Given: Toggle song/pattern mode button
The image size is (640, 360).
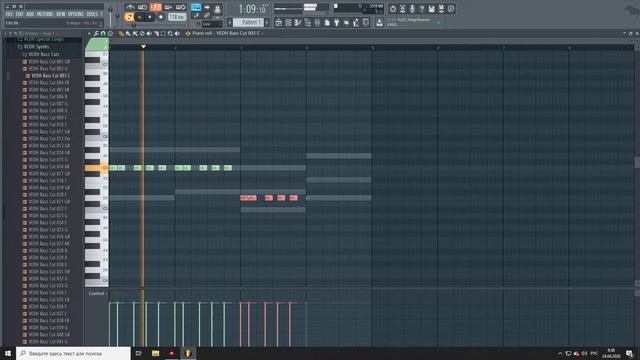Looking at the screenshot, I should click(129, 17).
